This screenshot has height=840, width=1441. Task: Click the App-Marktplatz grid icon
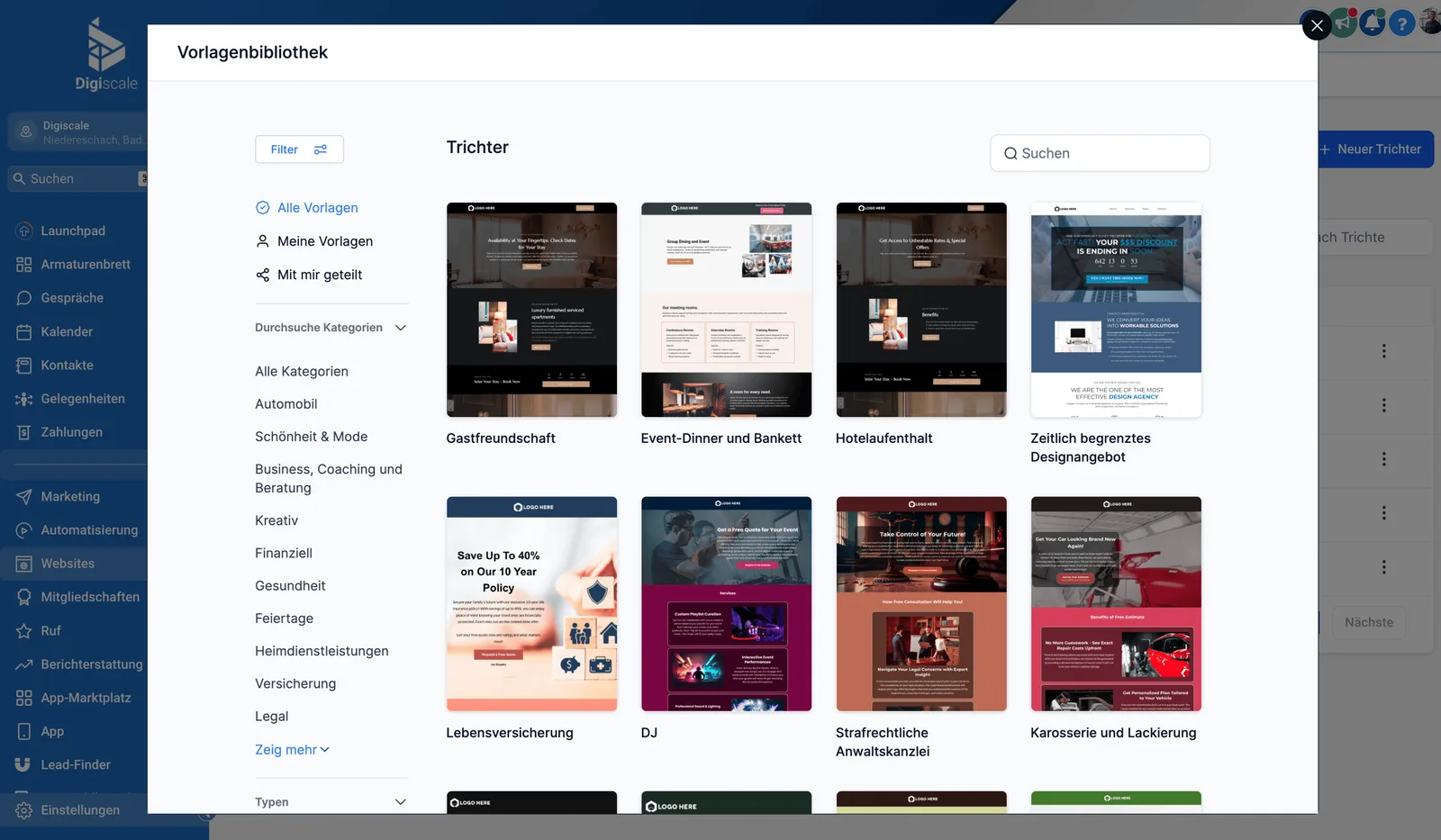(24, 698)
